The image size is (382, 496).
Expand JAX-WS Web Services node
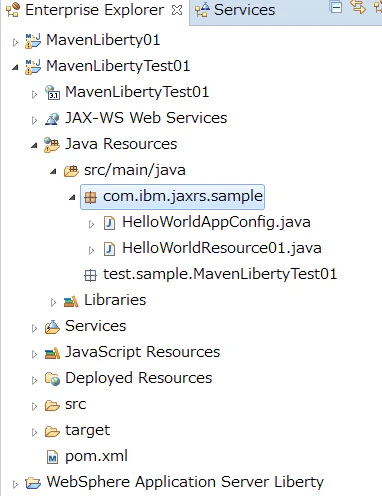pos(34,120)
